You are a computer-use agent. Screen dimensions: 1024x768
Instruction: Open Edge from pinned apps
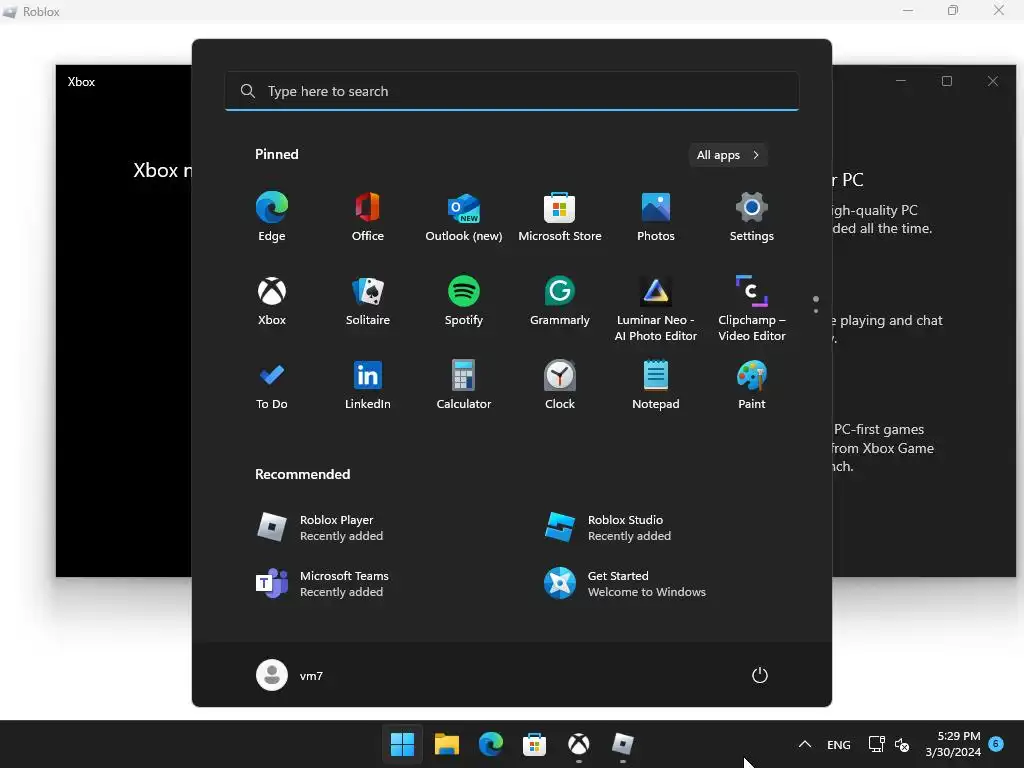272,217
